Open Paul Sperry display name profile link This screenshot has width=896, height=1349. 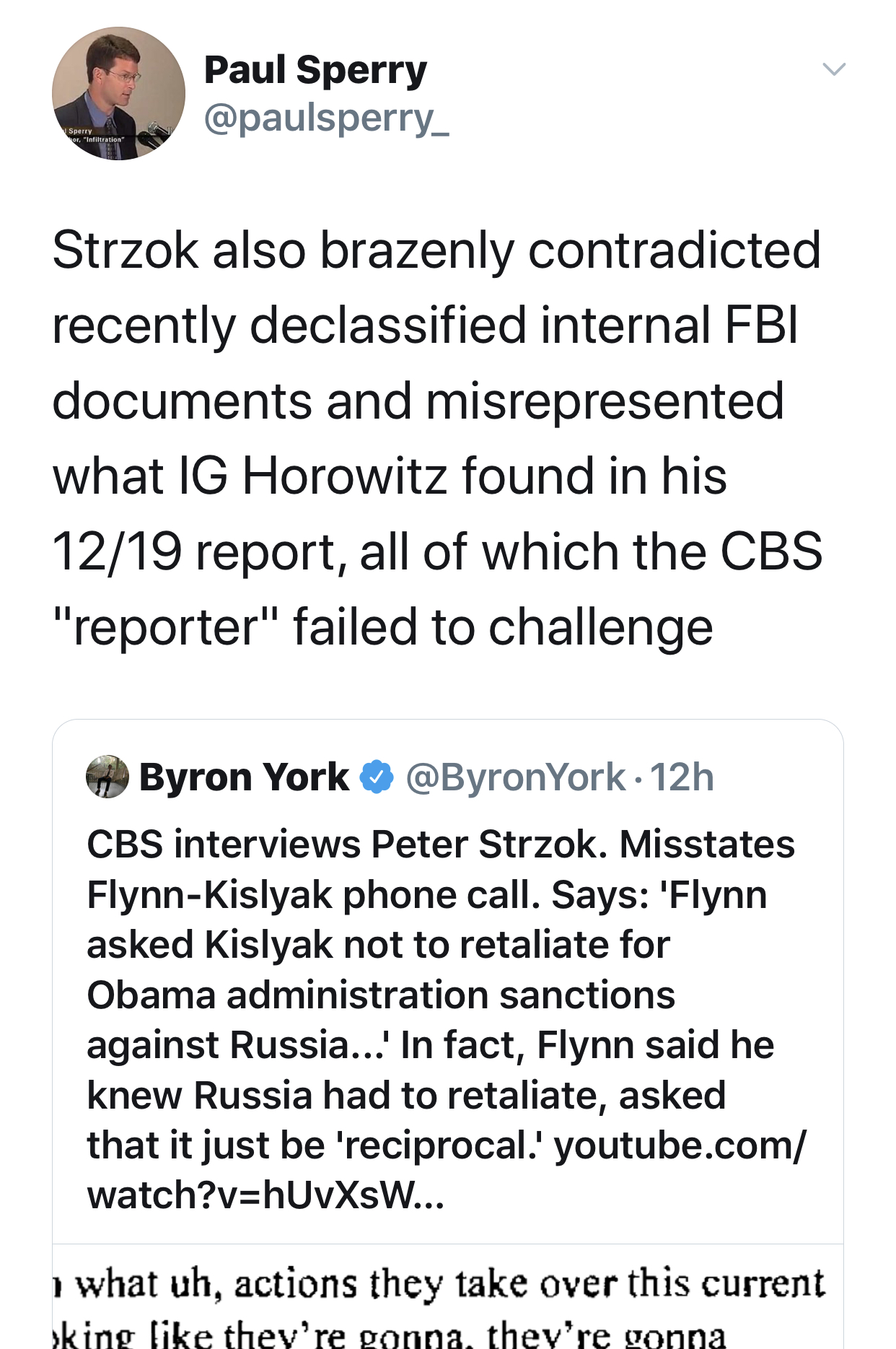pos(315,71)
